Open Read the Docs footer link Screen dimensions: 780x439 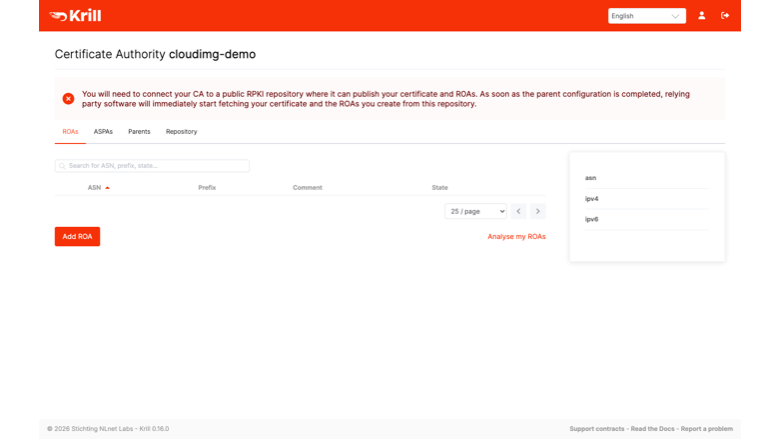tap(652, 429)
